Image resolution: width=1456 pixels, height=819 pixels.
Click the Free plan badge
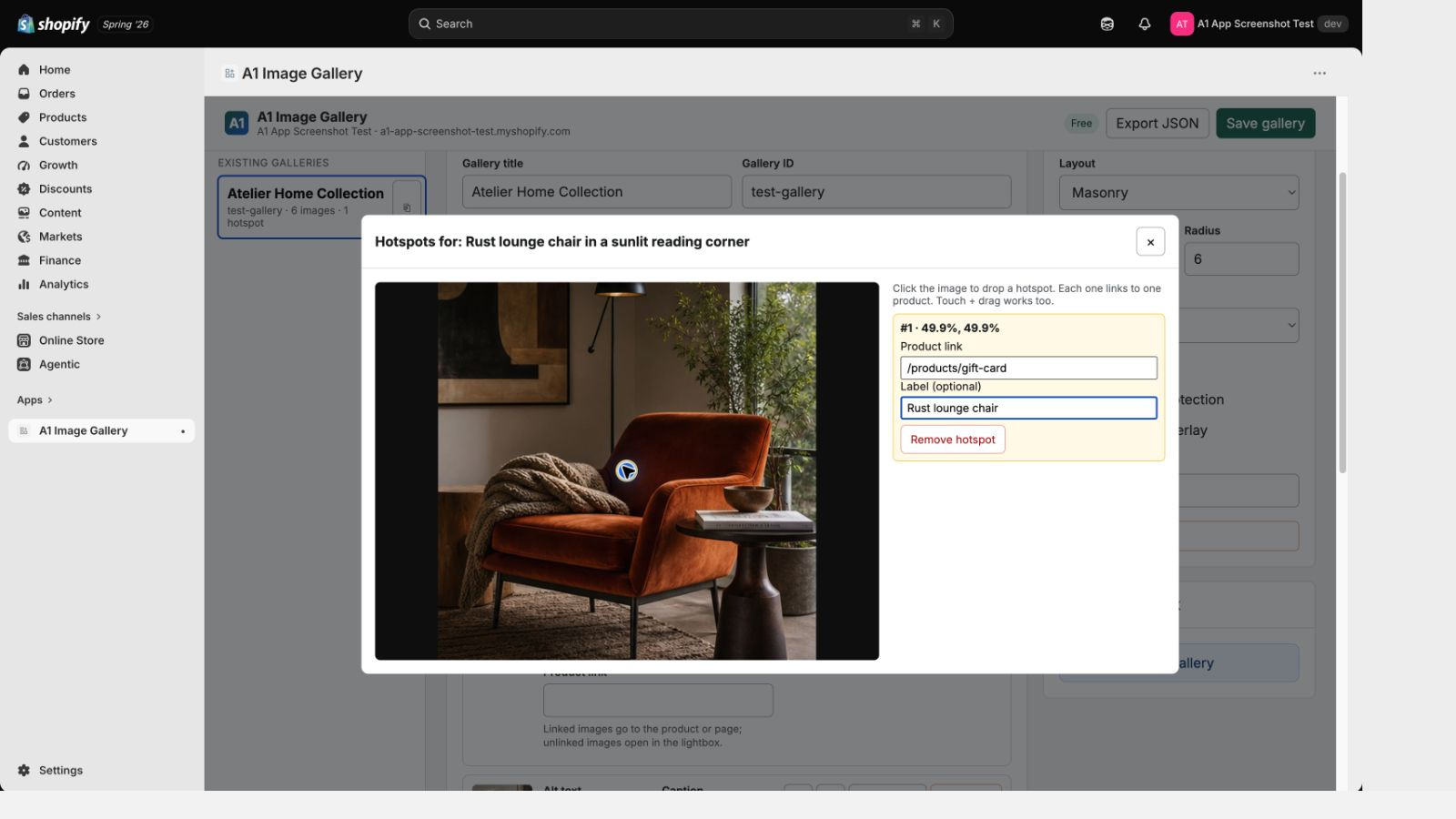coord(1081,124)
